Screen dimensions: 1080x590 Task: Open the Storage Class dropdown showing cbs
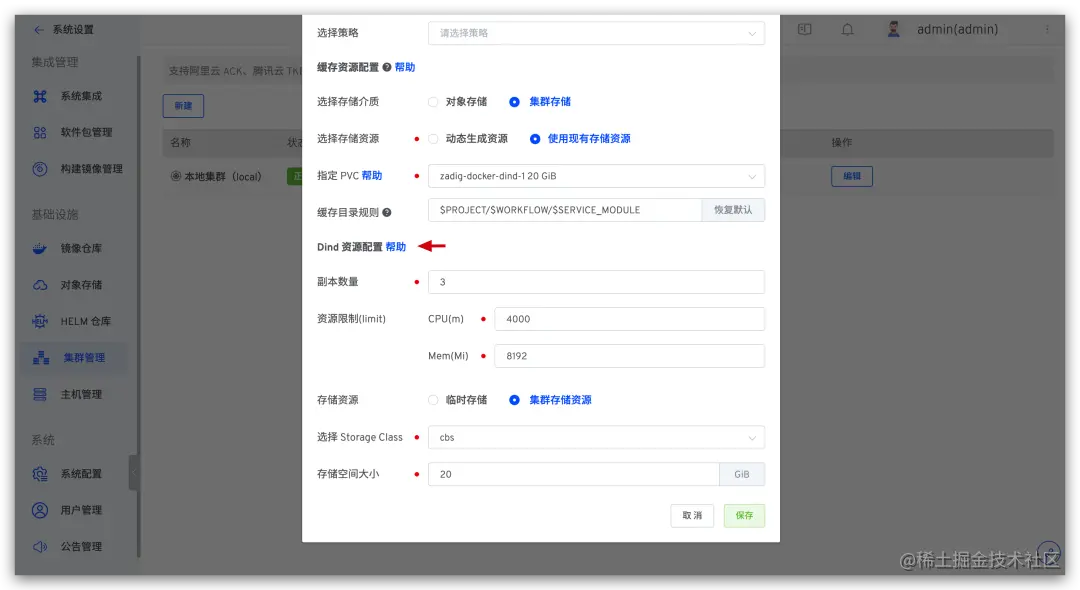pyautogui.click(x=596, y=437)
